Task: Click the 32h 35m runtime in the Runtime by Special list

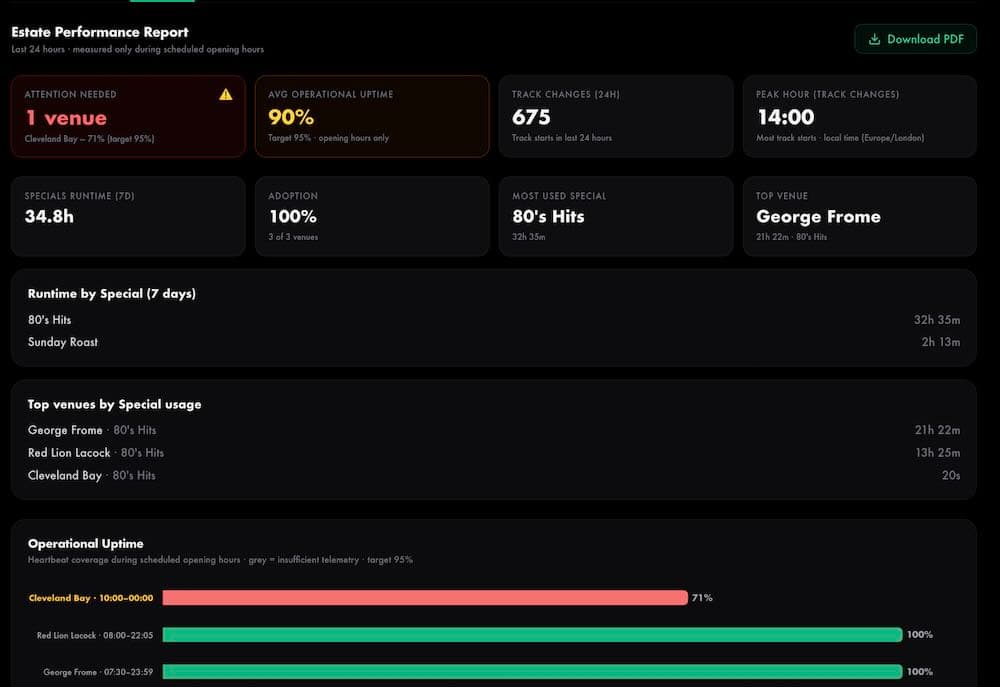Action: (937, 320)
